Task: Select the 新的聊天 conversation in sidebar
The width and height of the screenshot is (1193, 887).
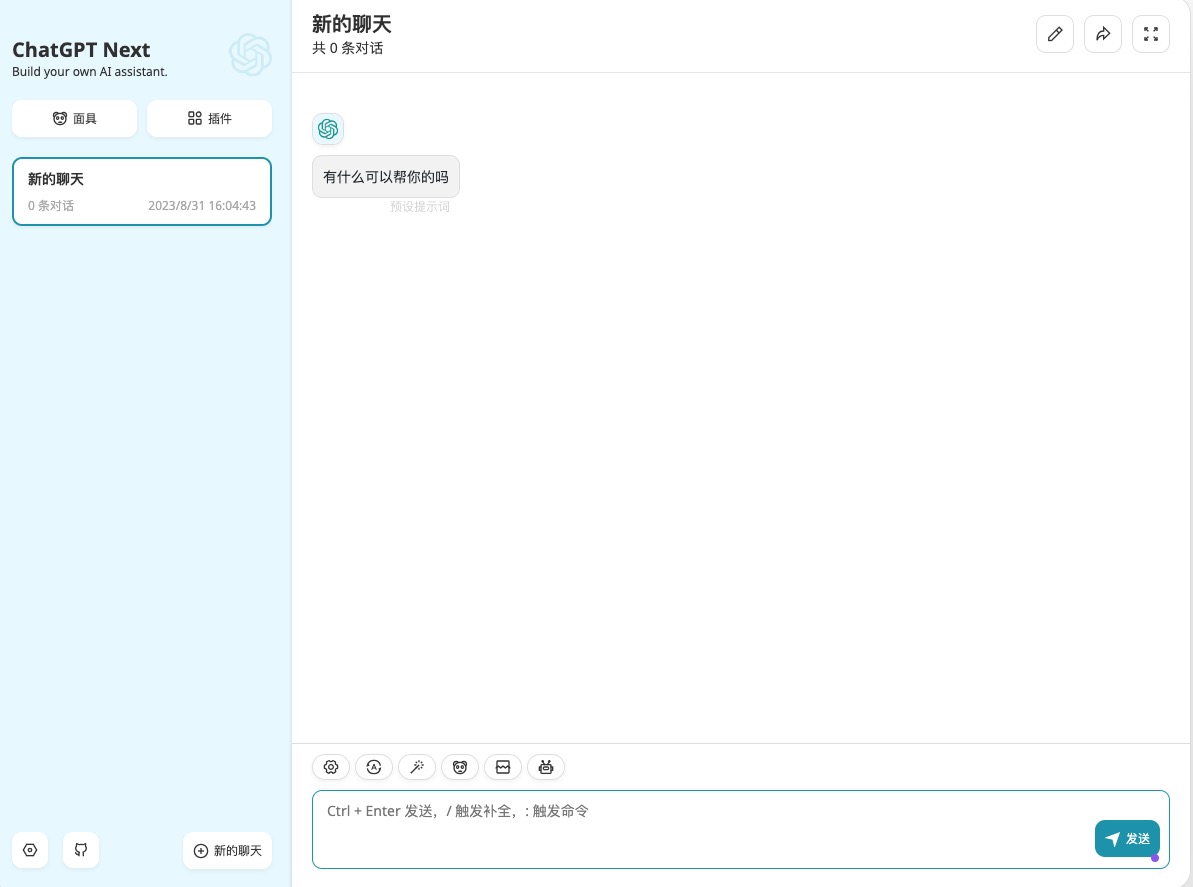Action: [142, 191]
